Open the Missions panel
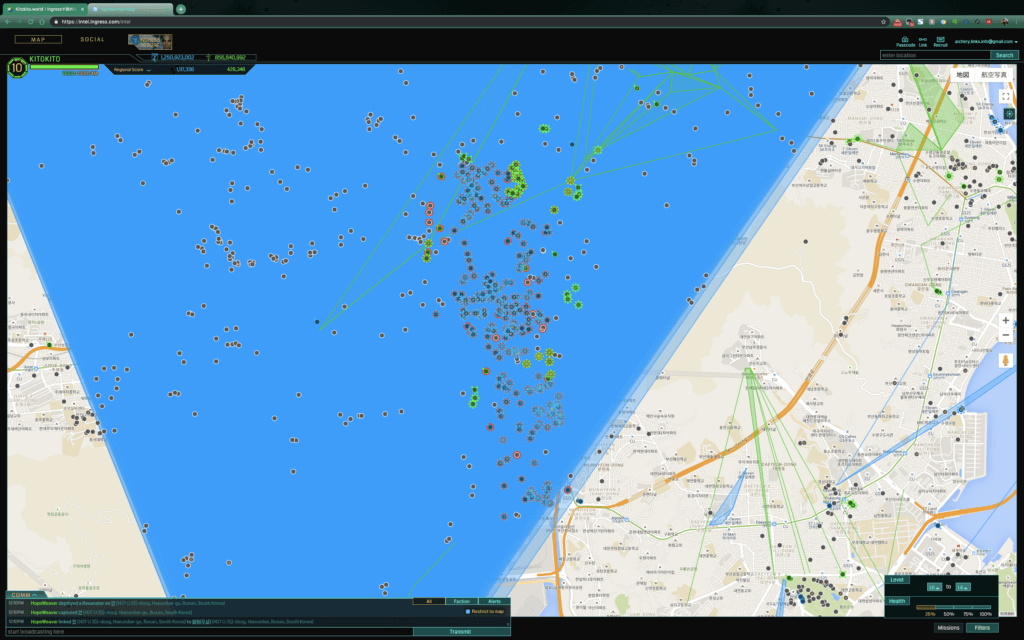Image resolution: width=1024 pixels, height=640 pixels. click(948, 628)
